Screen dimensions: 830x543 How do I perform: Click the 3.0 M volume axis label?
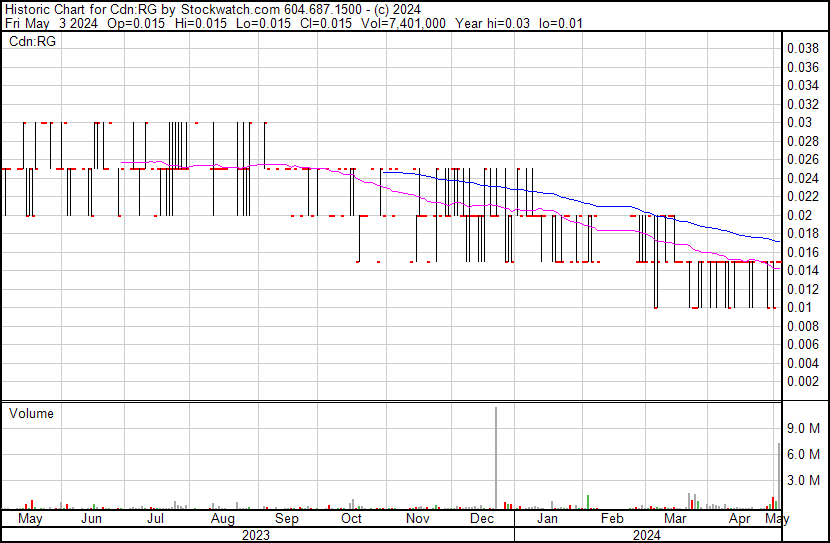(805, 480)
